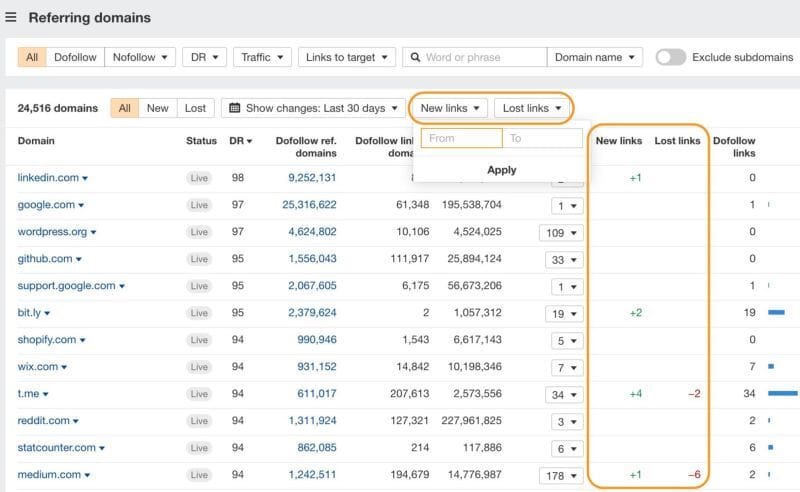
Task: Click the Apply button
Action: pyautogui.click(x=501, y=169)
